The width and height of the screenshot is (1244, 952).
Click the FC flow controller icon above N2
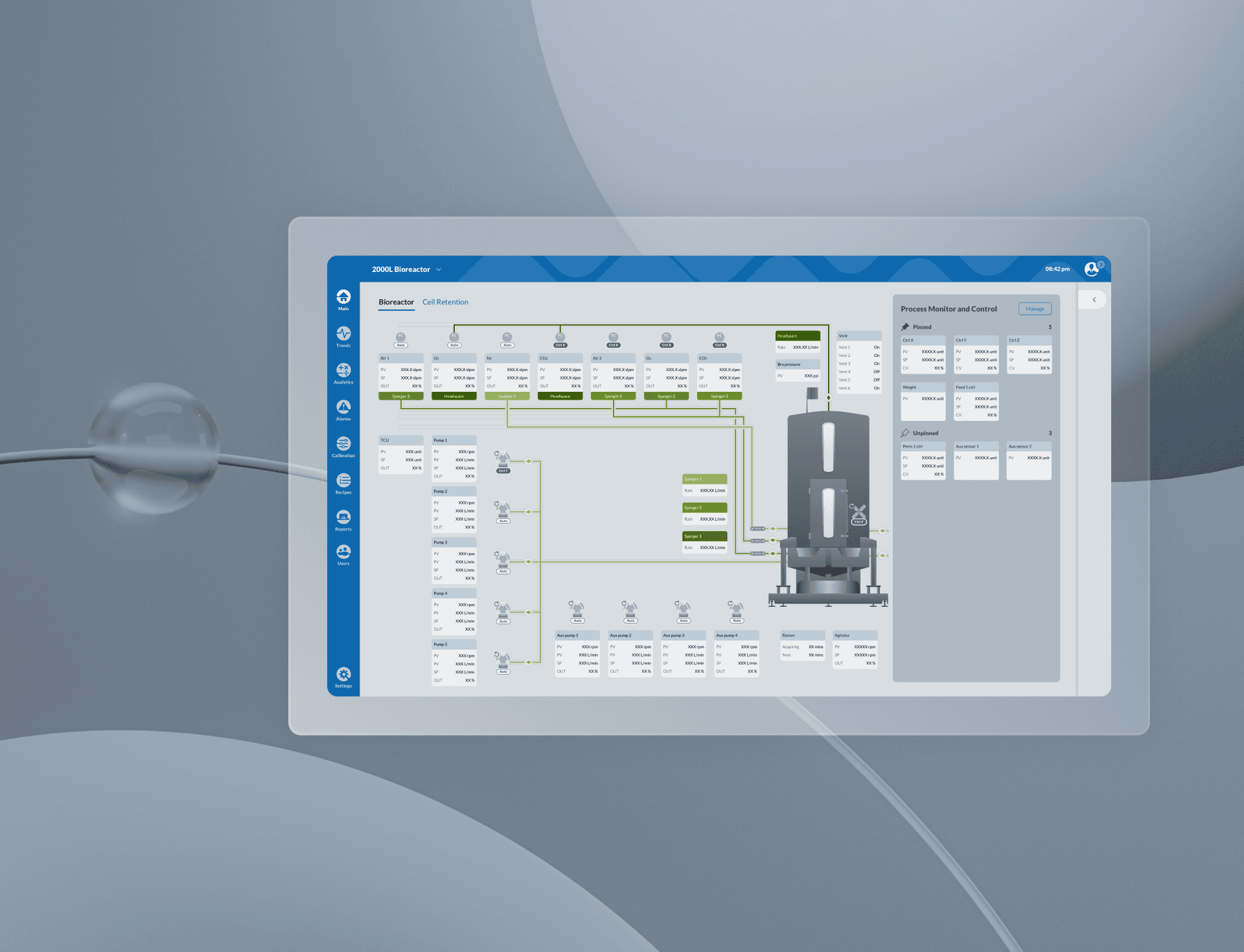point(507,336)
